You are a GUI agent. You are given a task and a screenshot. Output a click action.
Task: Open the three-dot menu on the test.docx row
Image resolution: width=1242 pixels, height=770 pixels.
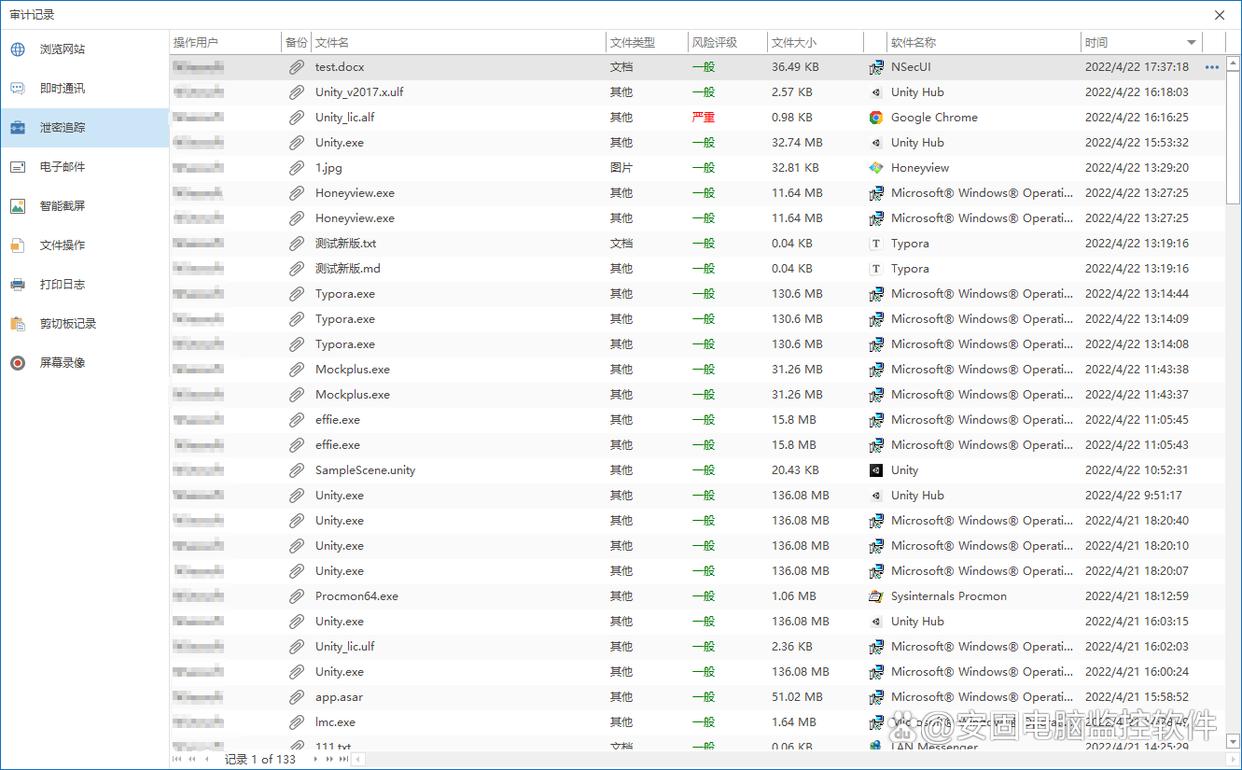[1212, 67]
